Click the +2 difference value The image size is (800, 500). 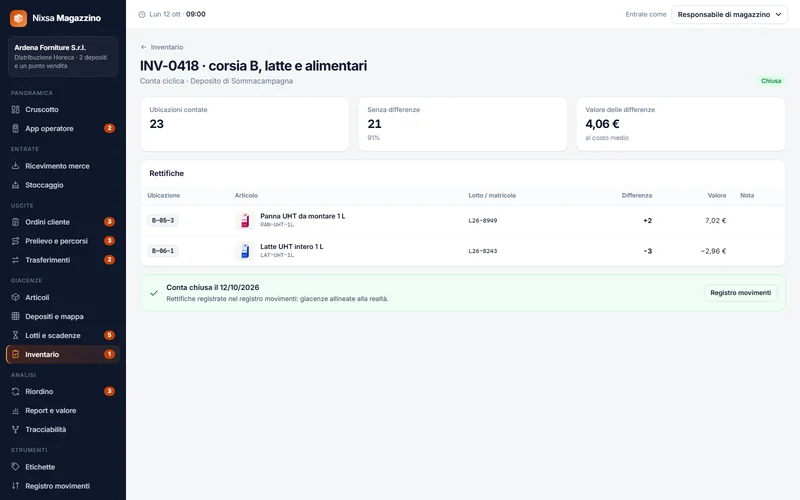(x=647, y=220)
